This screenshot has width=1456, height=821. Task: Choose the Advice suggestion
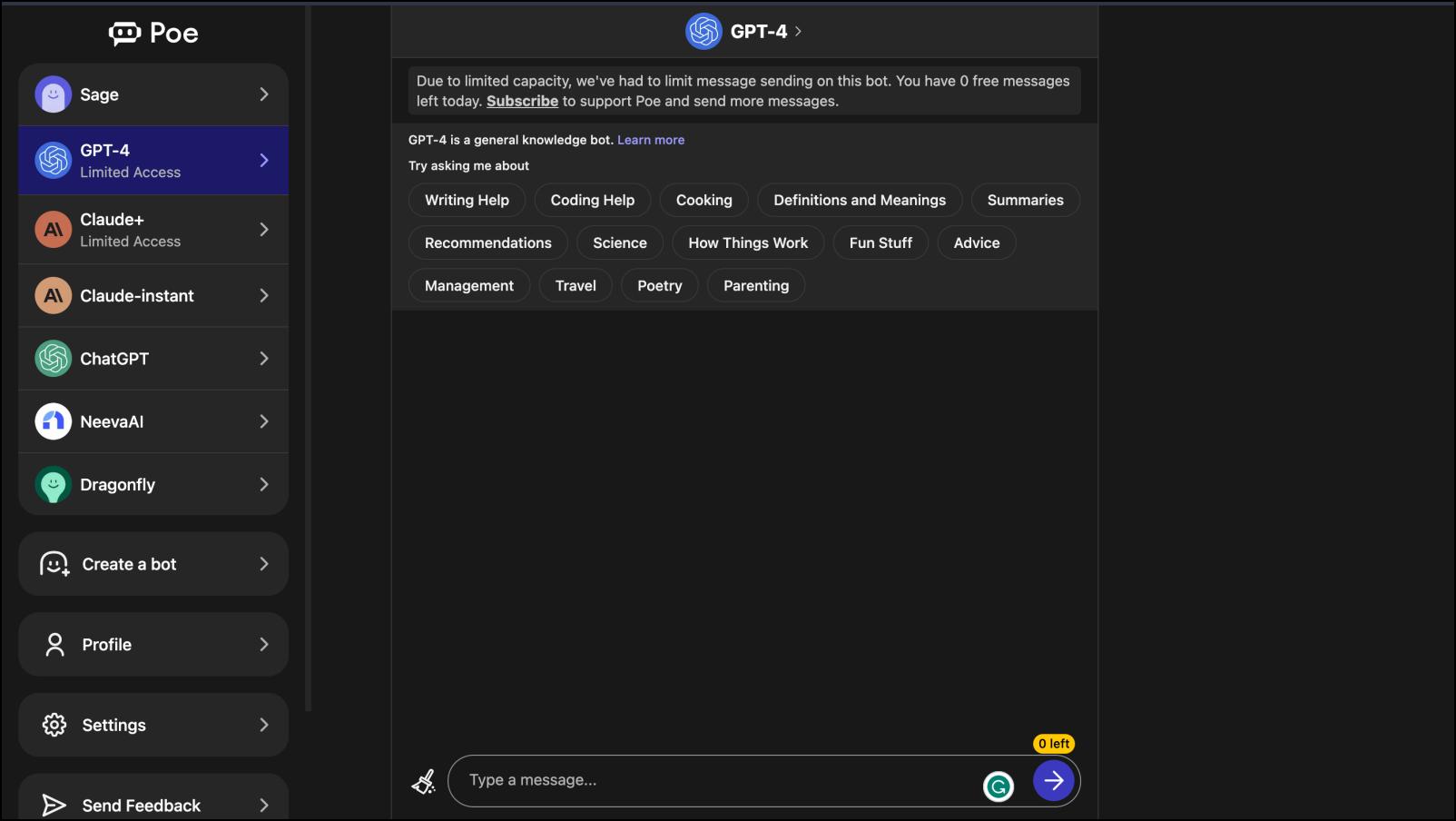[977, 242]
